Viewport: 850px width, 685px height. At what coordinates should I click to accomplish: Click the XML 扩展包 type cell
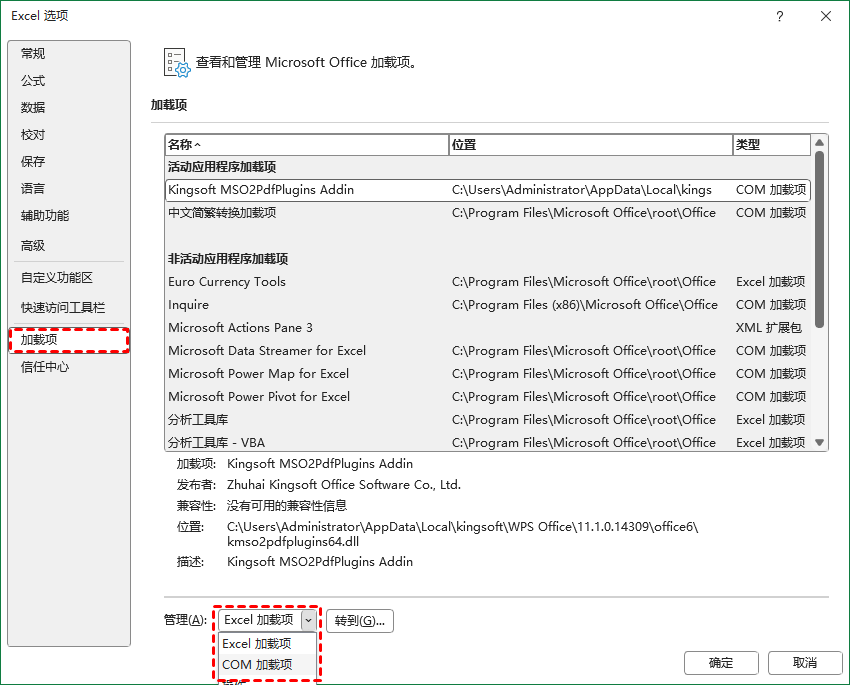coord(769,328)
